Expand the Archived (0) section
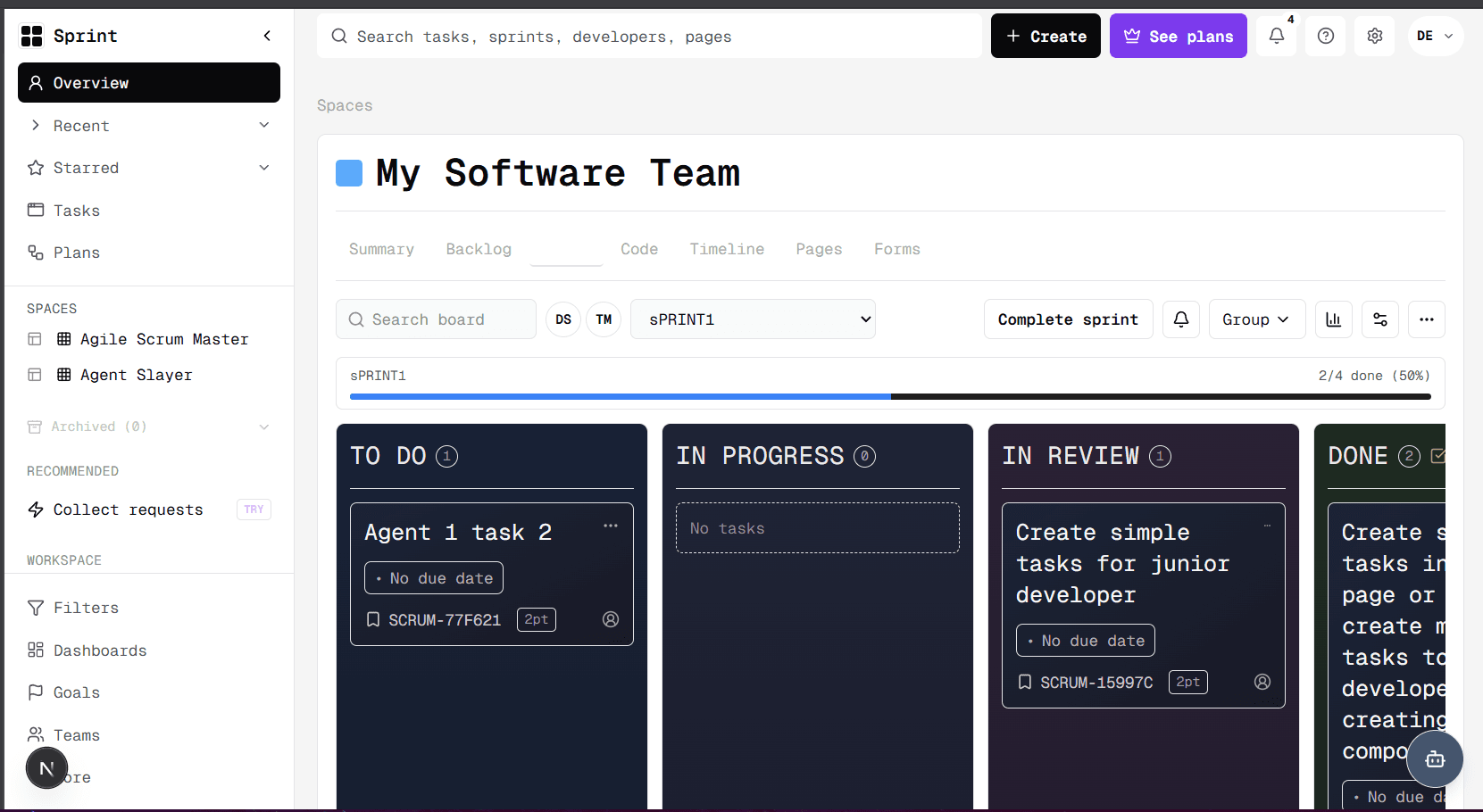 pyautogui.click(x=149, y=427)
